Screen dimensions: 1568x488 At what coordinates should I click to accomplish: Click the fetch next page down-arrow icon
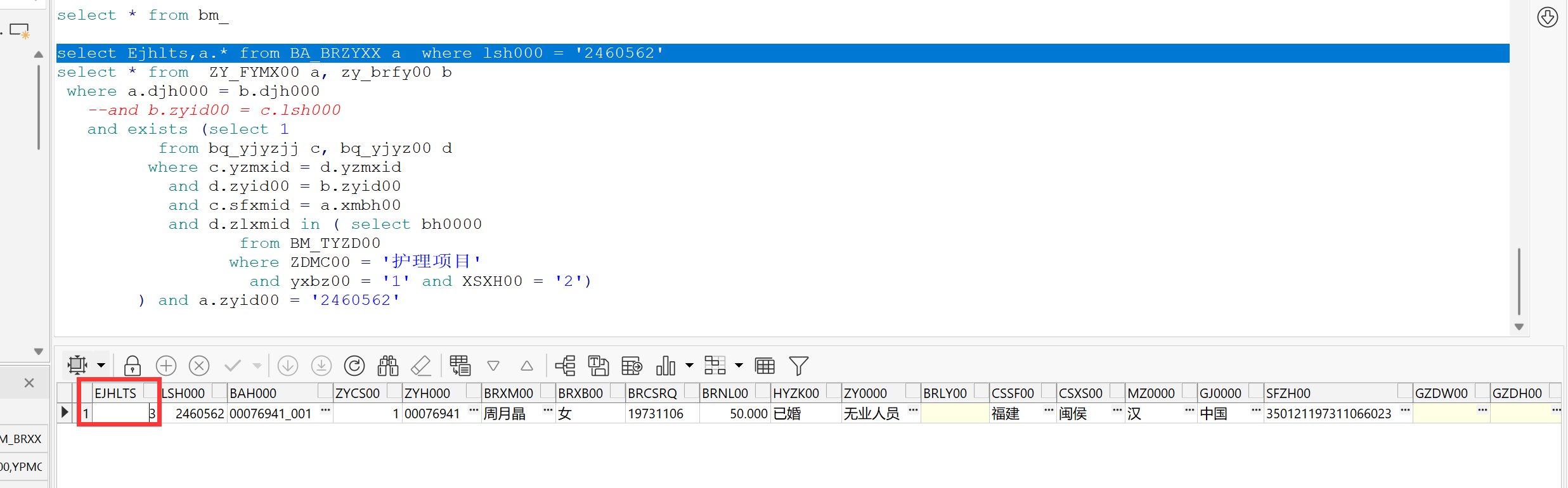(x=288, y=366)
